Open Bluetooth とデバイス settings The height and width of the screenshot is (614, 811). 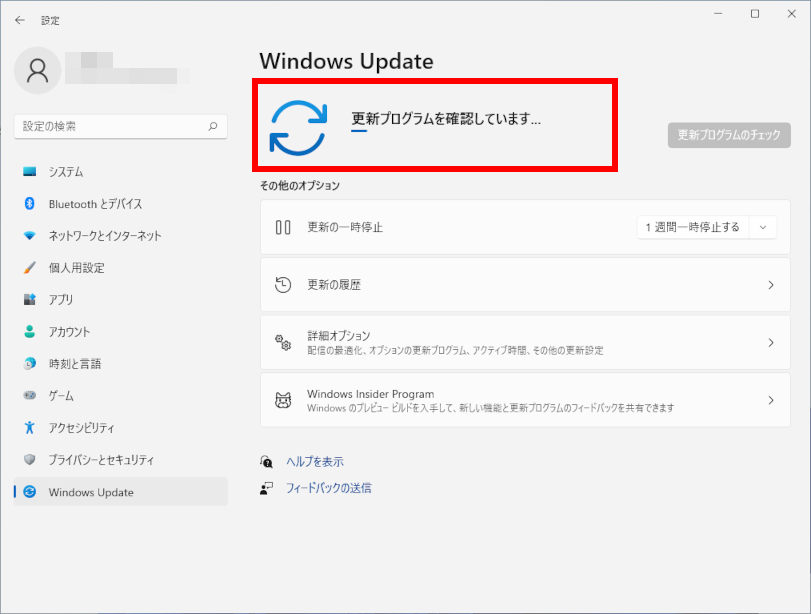95,204
